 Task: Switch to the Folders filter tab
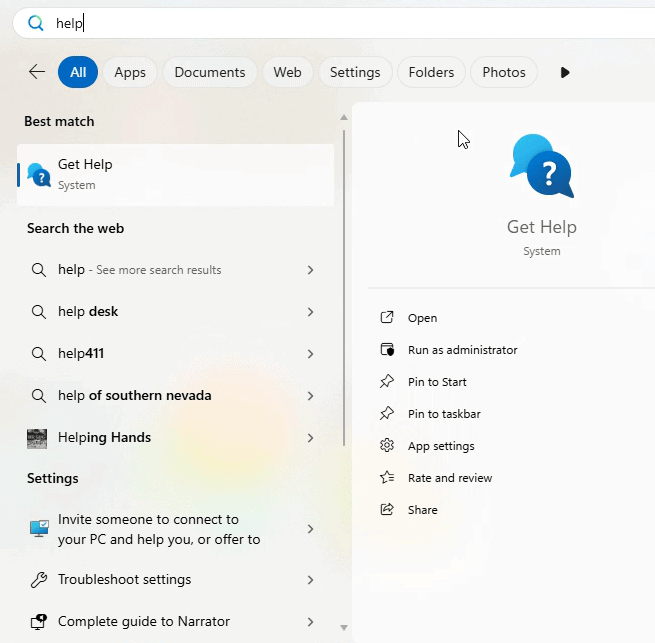[x=431, y=72]
